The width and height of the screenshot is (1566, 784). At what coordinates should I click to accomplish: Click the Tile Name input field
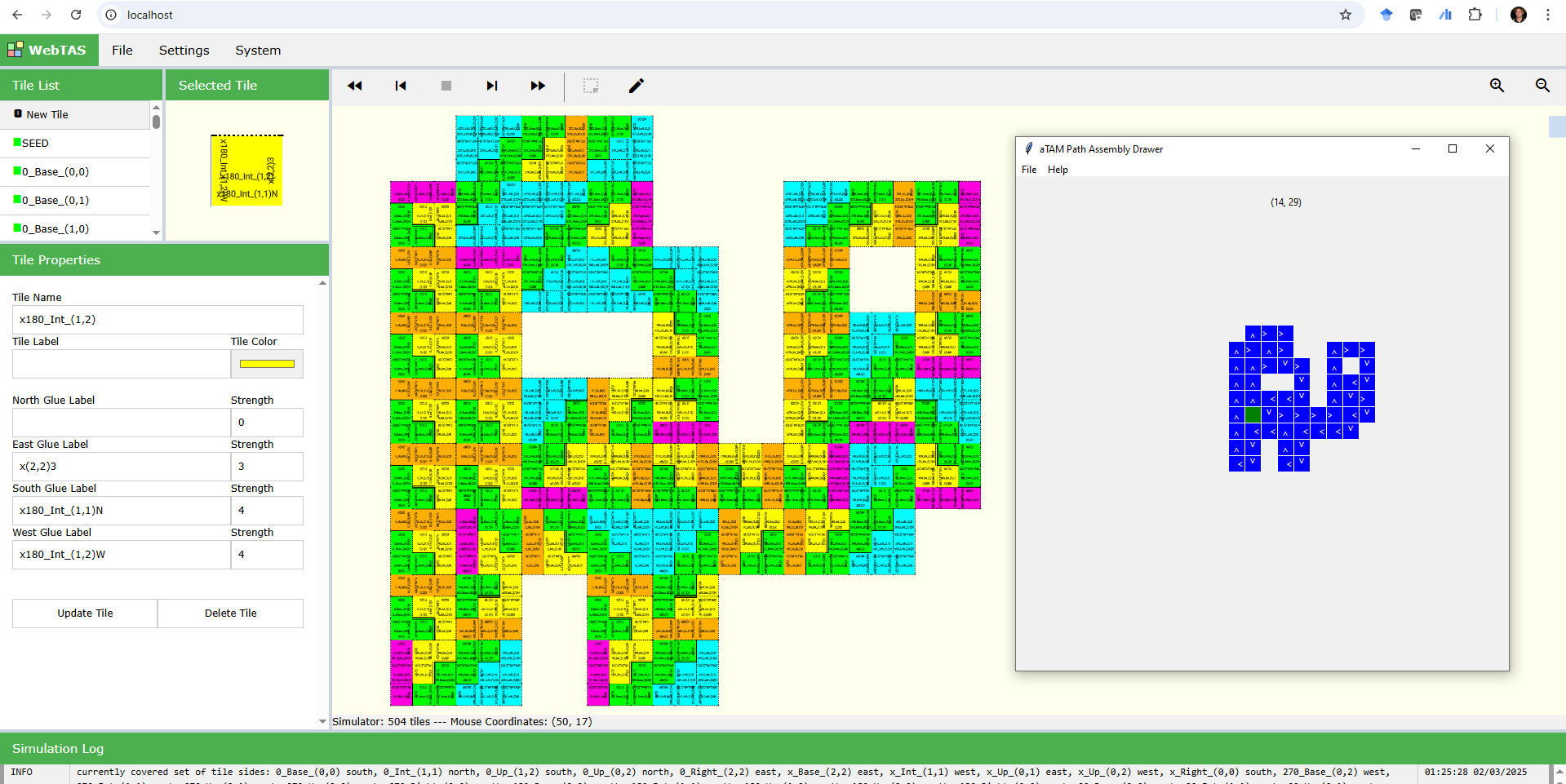157,320
